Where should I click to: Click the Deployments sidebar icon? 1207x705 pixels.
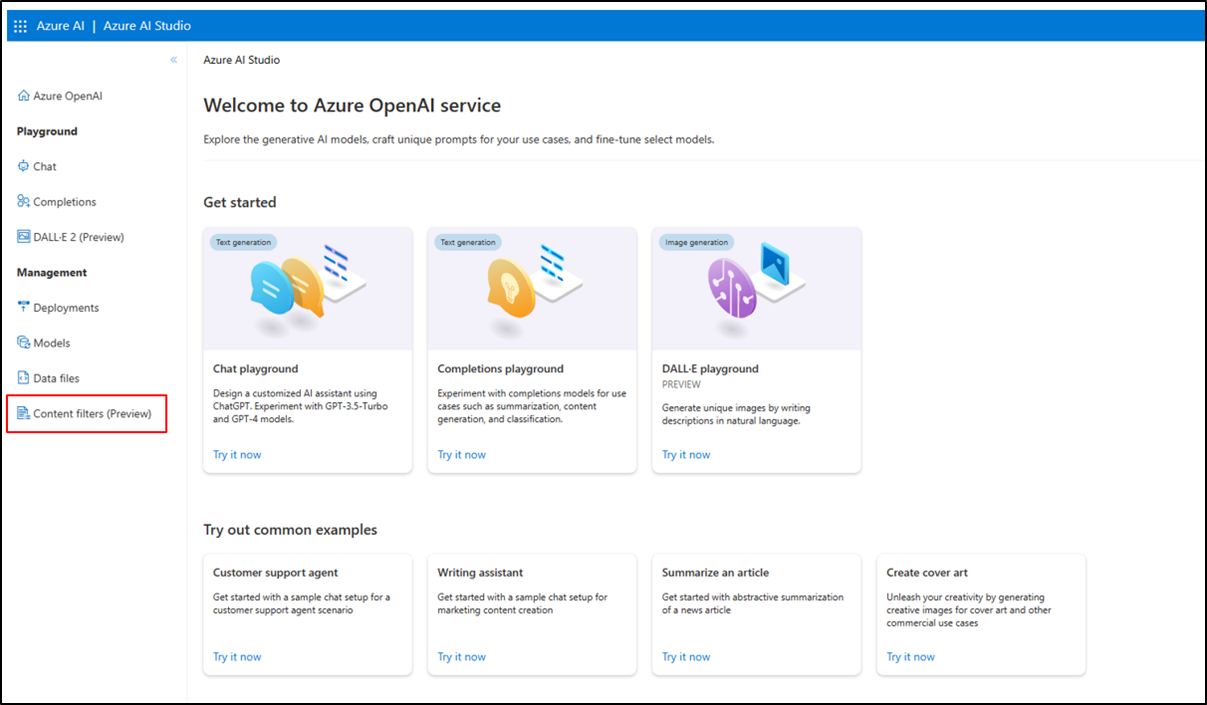23,307
